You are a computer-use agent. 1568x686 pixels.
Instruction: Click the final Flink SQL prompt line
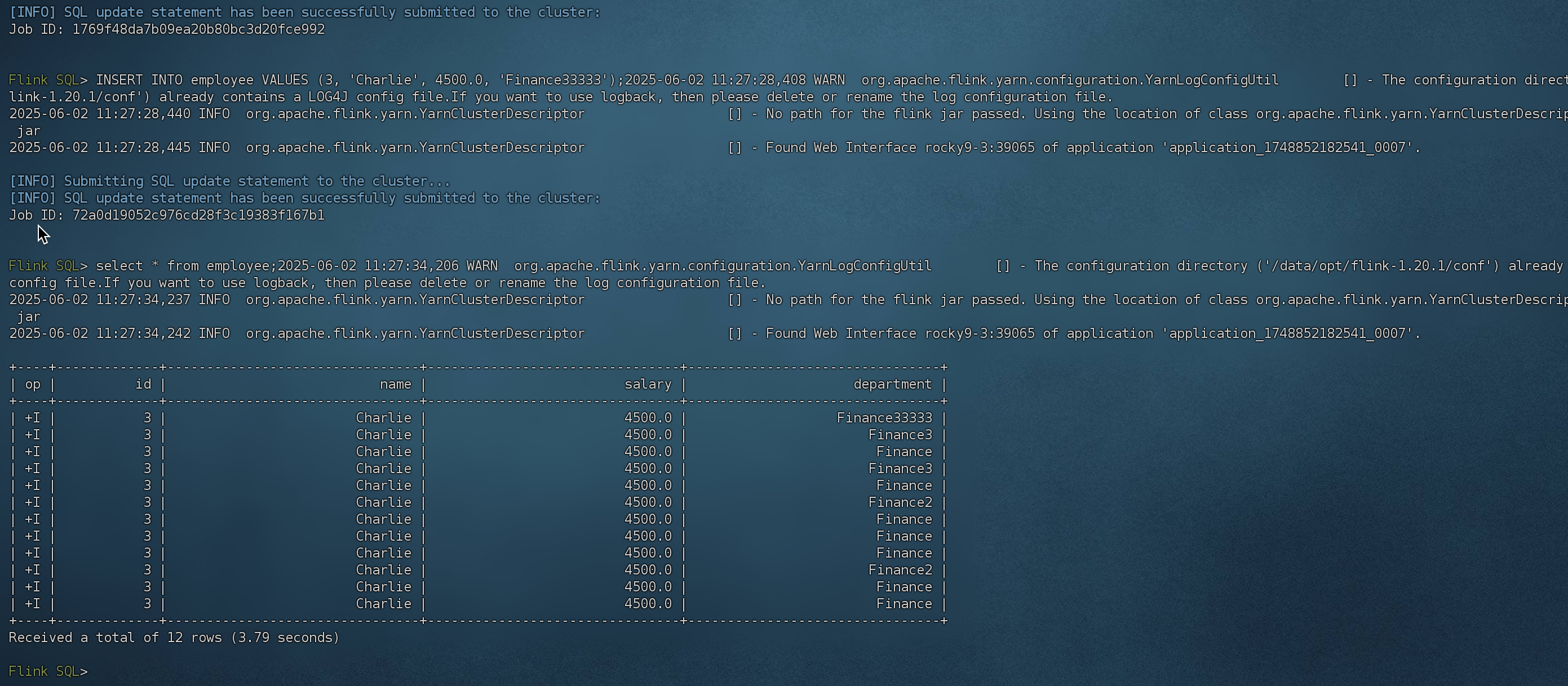(47, 671)
